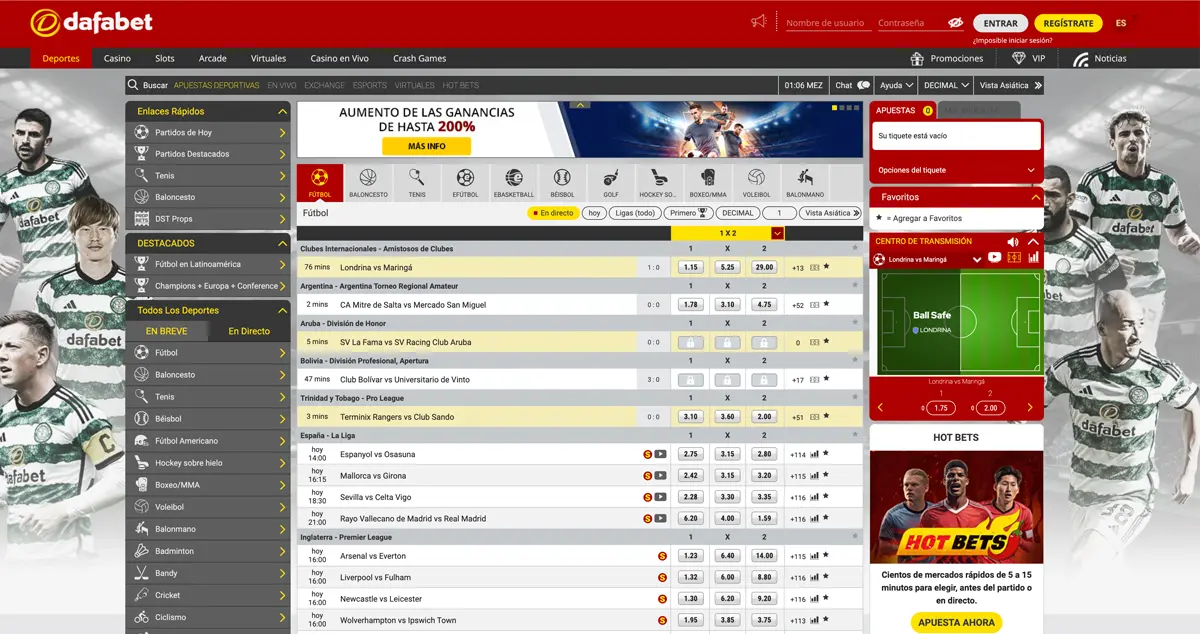The width and height of the screenshot is (1200, 634).
Task: Open the 1 X 2 market dropdown arrow
Action: (778, 233)
